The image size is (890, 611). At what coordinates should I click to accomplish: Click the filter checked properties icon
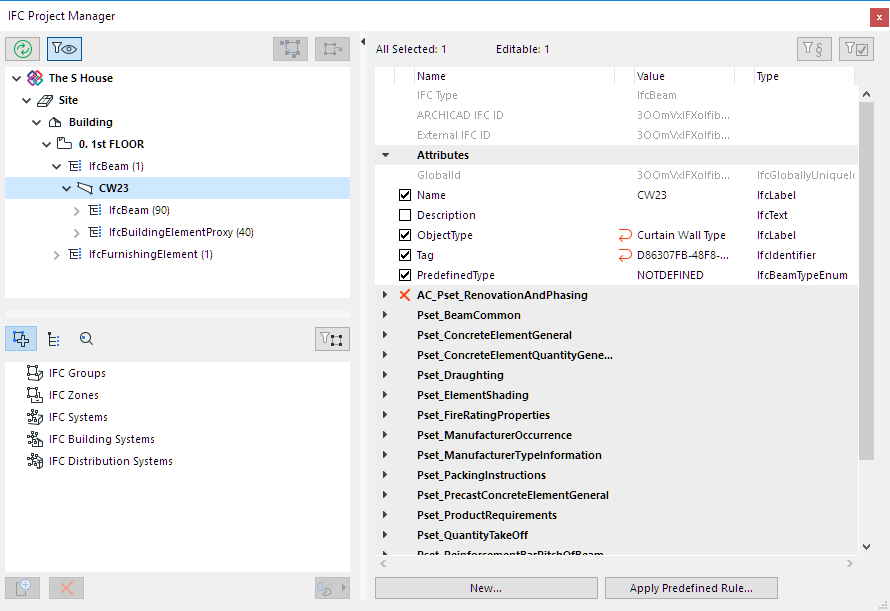[856, 49]
